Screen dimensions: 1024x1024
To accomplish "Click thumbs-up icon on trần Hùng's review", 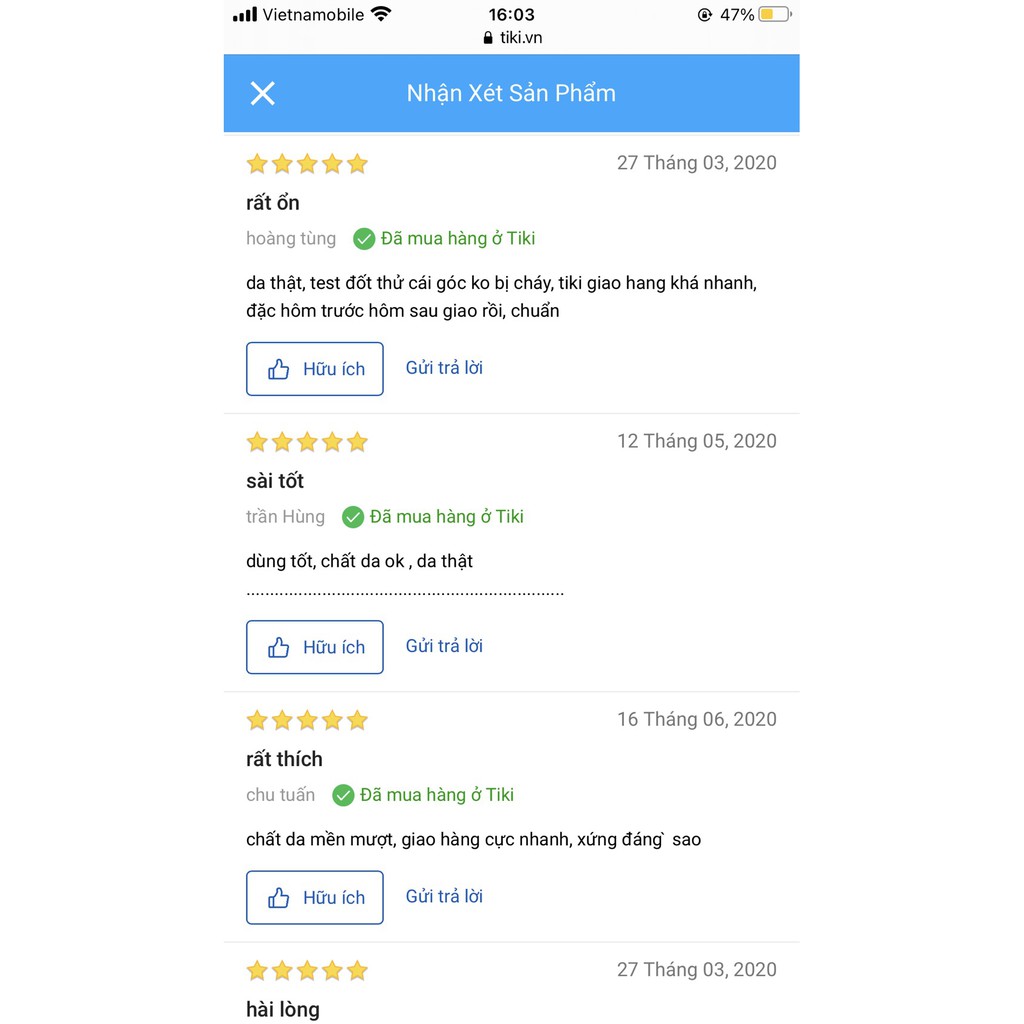I will pos(278,647).
